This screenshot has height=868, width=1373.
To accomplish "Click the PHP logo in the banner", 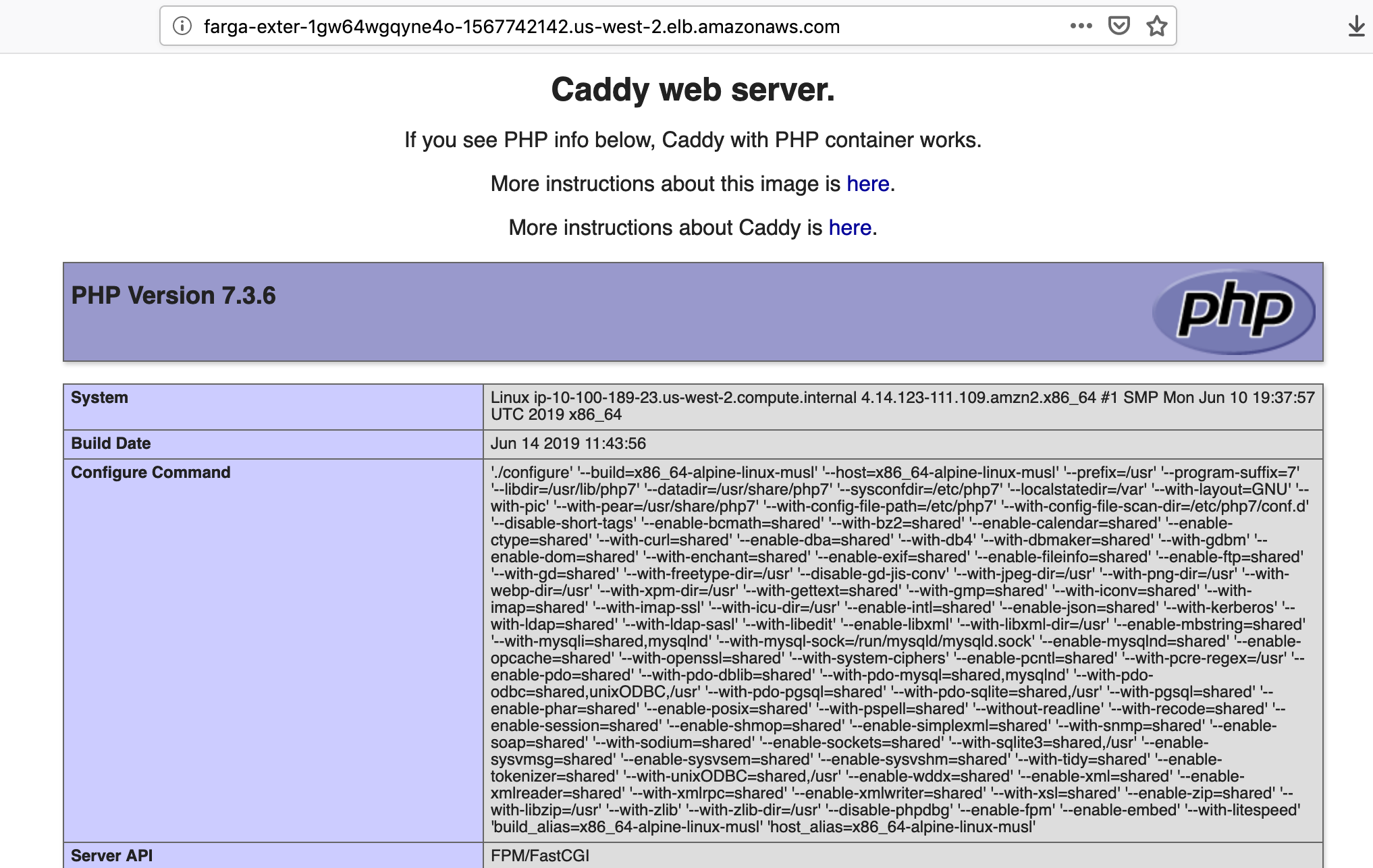I will tap(1233, 312).
